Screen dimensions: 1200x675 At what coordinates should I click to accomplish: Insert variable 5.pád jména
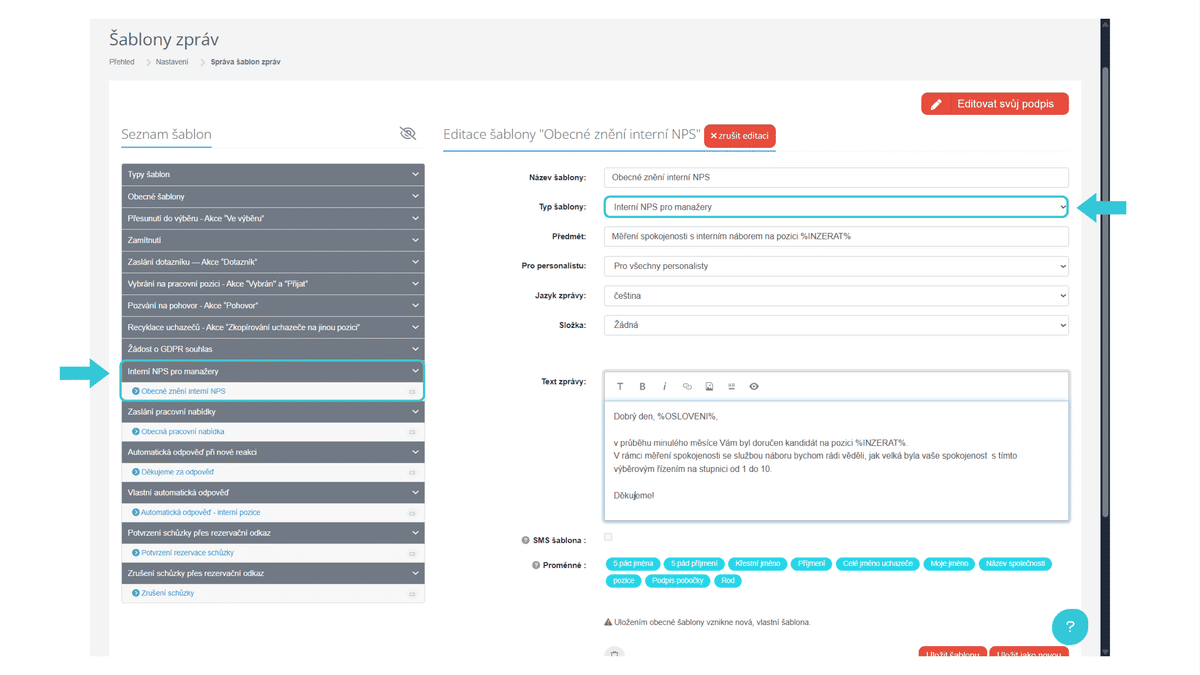click(x=632, y=564)
